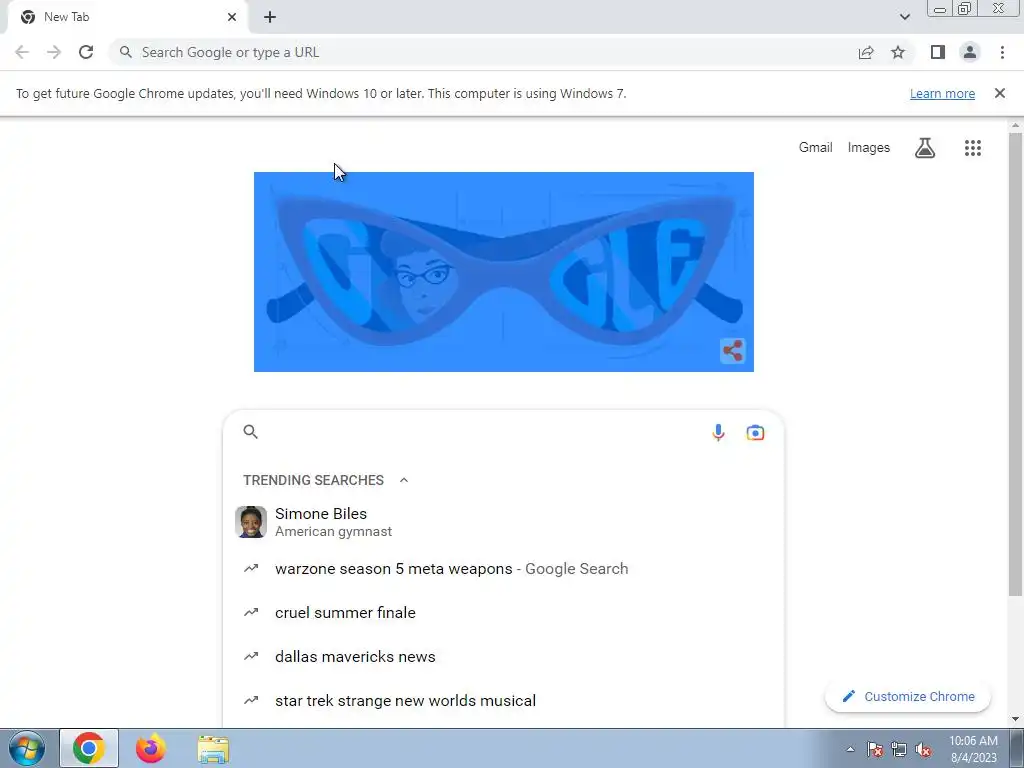Click the browser forward arrow
Viewport: 1024px width, 768px height.
54,52
